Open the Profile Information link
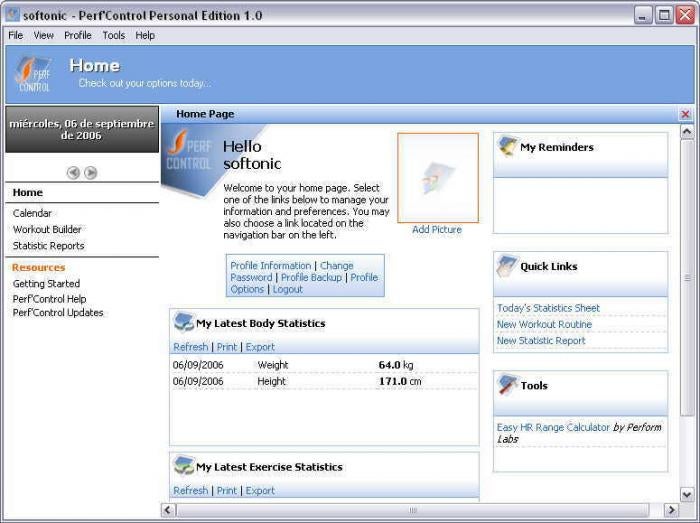The height and width of the screenshot is (523, 700). 271,266
